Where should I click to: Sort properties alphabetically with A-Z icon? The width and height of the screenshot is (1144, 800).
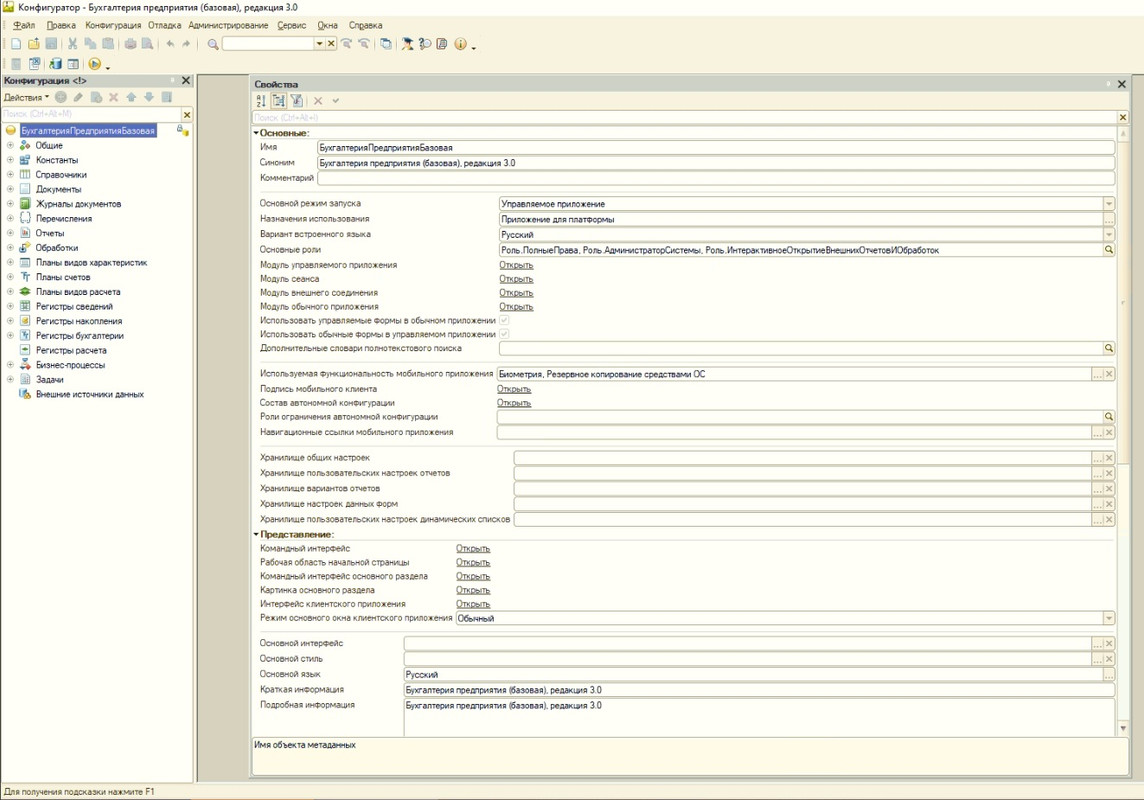click(261, 101)
